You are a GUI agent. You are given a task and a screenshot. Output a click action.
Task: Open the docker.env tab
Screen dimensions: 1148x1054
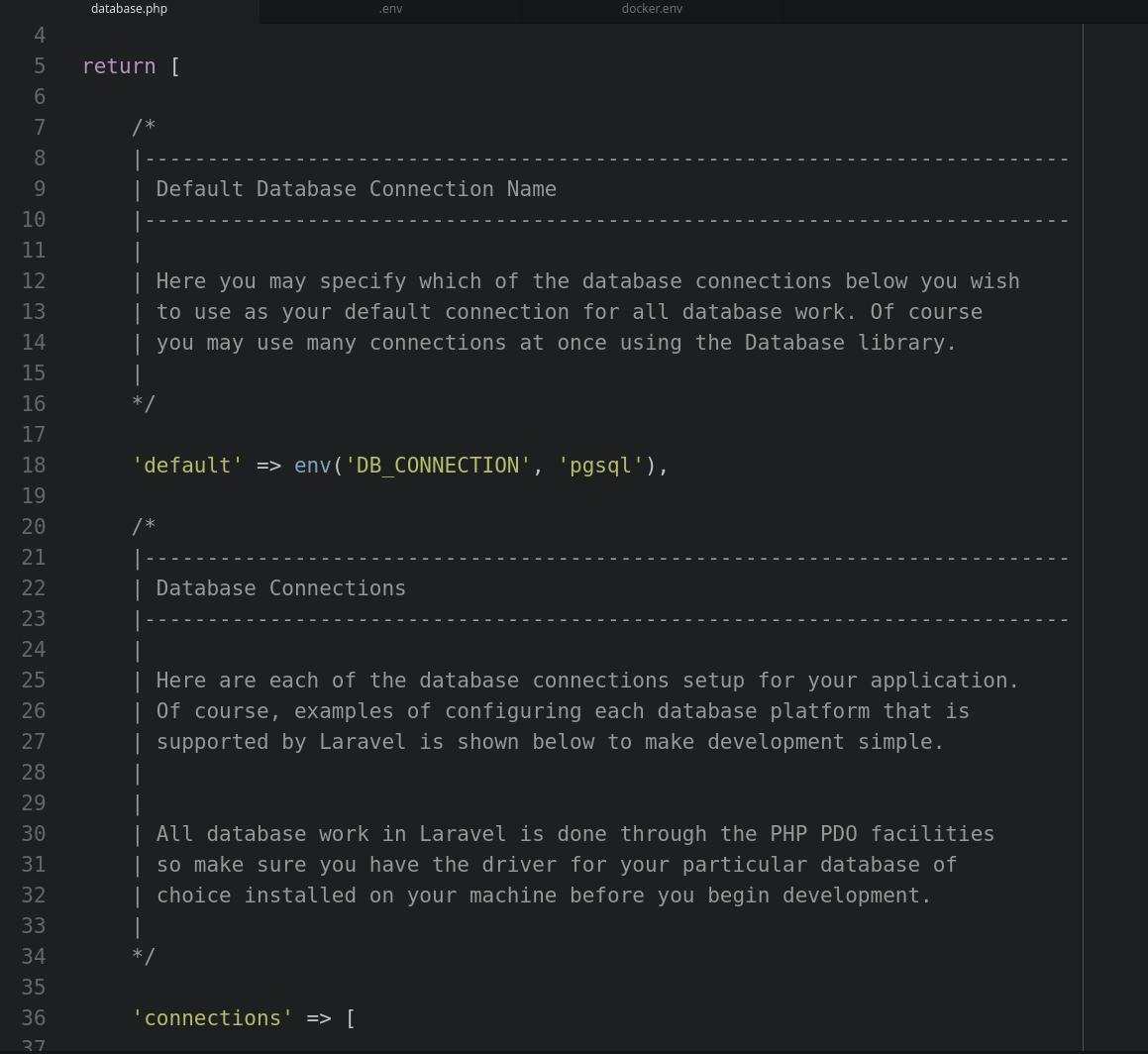pyautogui.click(x=652, y=9)
